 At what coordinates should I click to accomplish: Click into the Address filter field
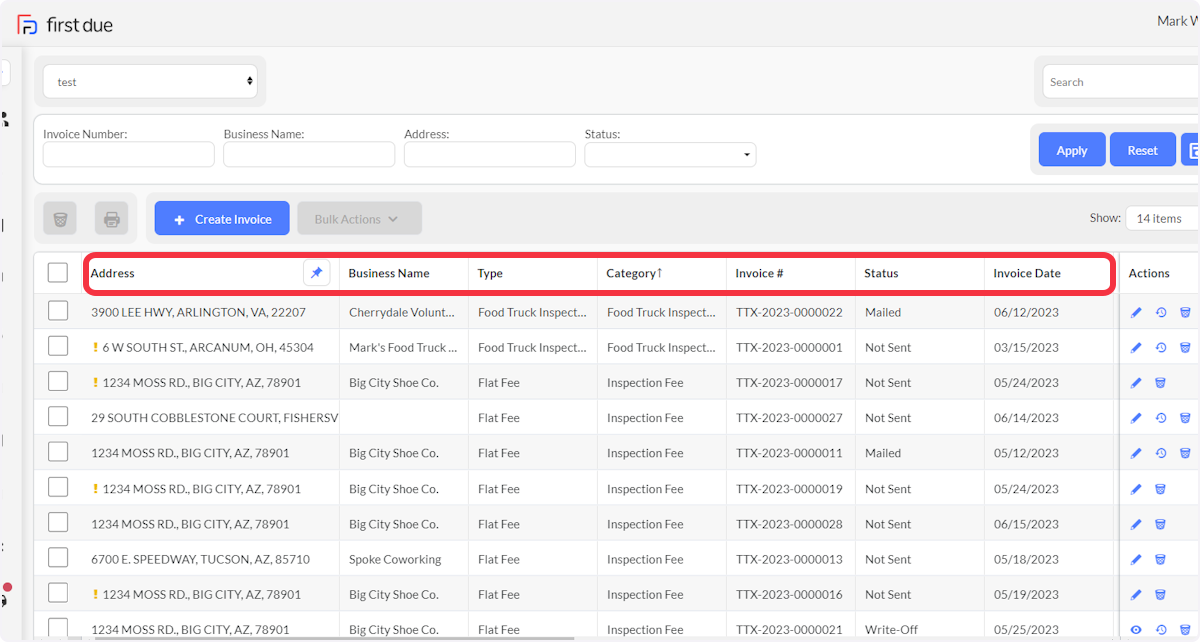click(x=490, y=154)
